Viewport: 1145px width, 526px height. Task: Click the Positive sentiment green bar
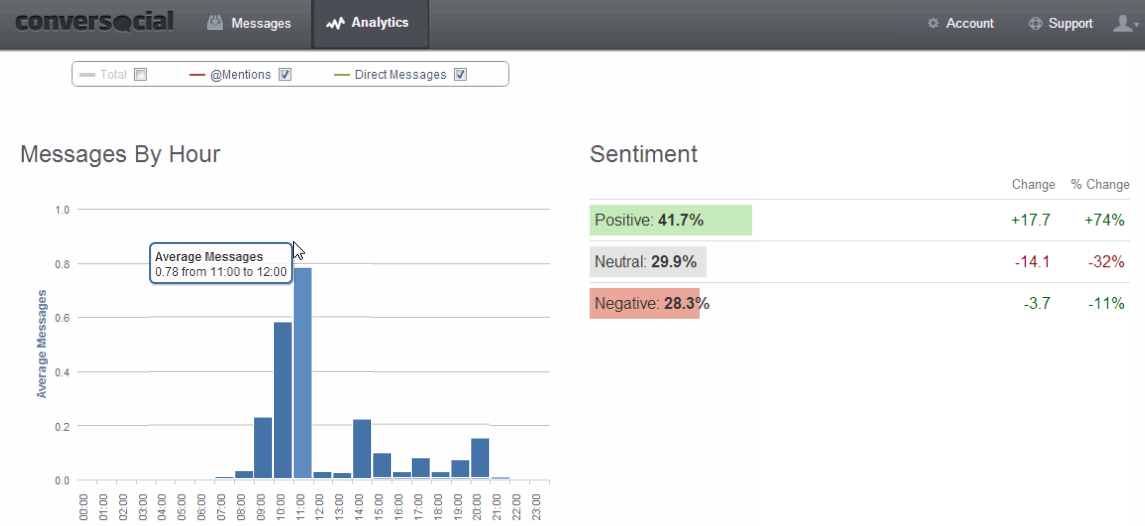point(670,220)
